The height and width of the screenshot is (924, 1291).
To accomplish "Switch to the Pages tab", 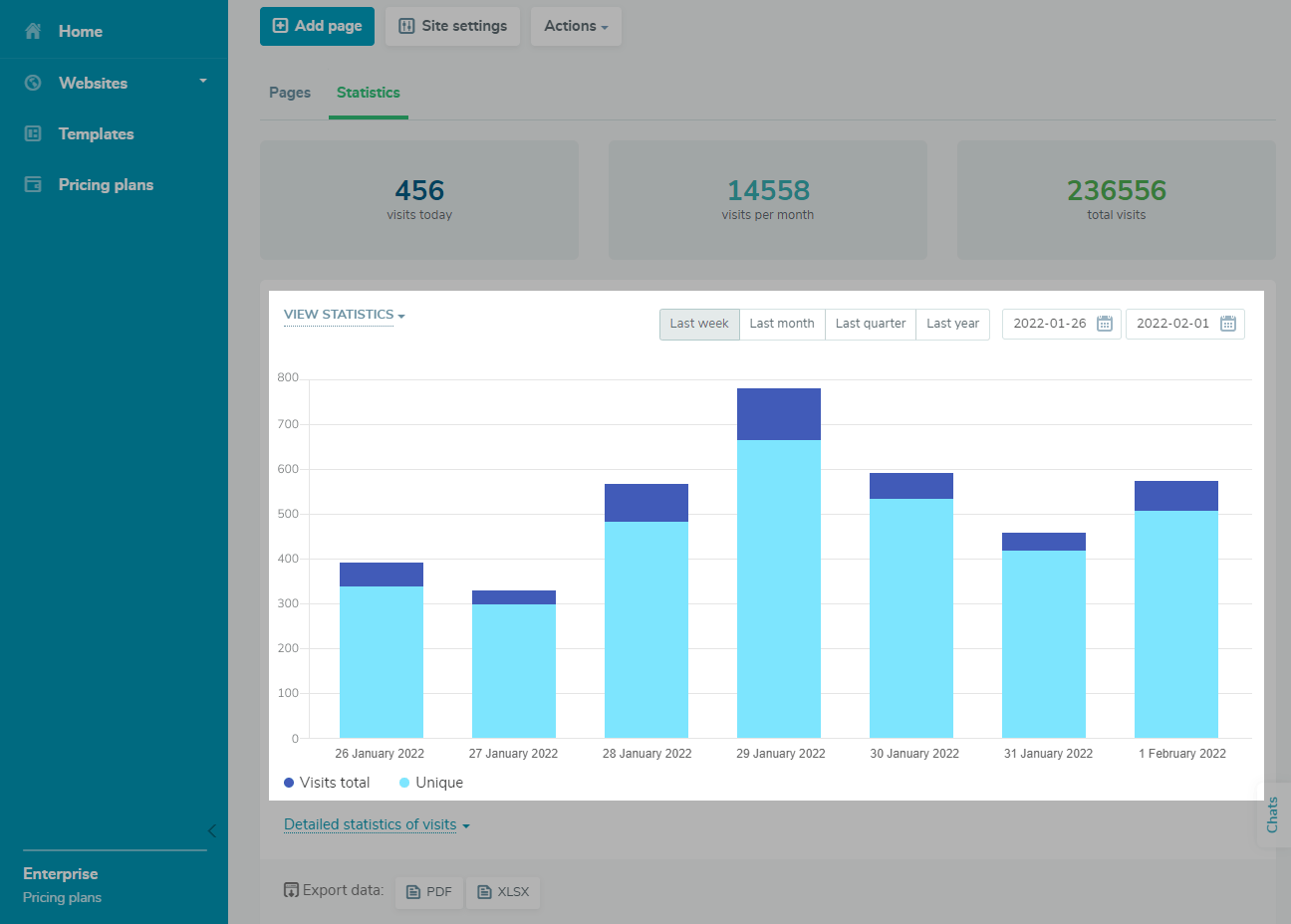I will 290,93.
